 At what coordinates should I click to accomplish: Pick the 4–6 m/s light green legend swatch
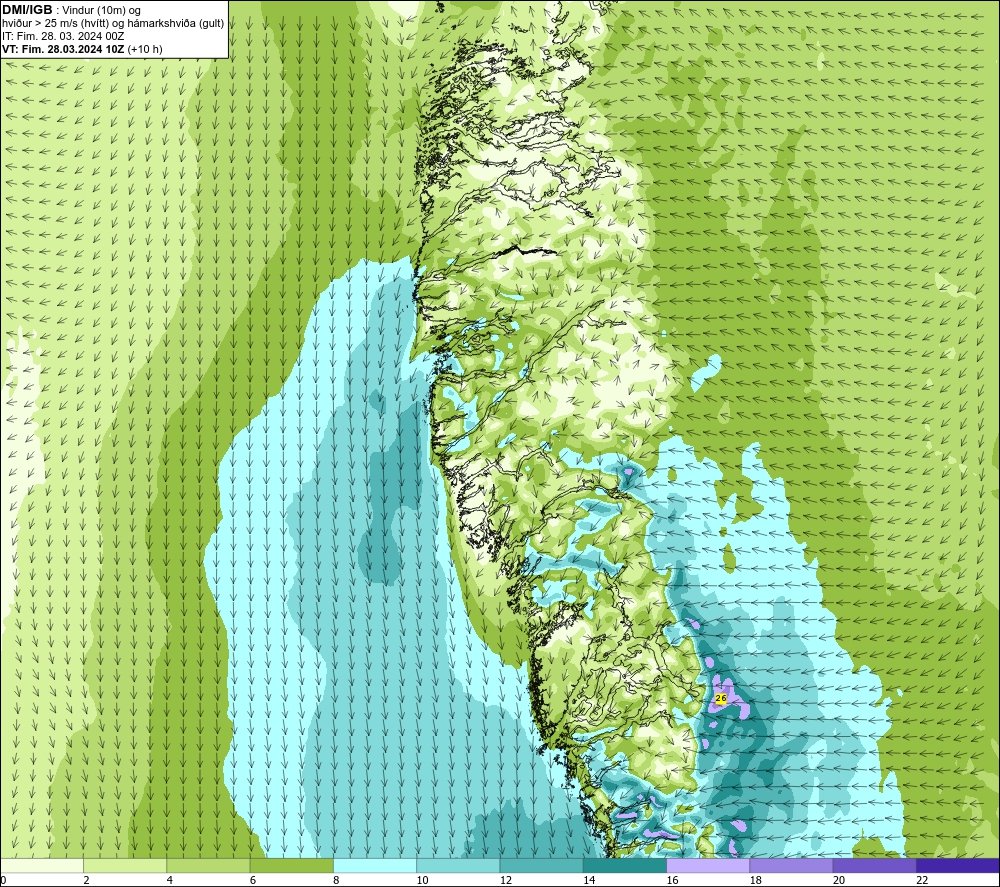tap(208, 865)
